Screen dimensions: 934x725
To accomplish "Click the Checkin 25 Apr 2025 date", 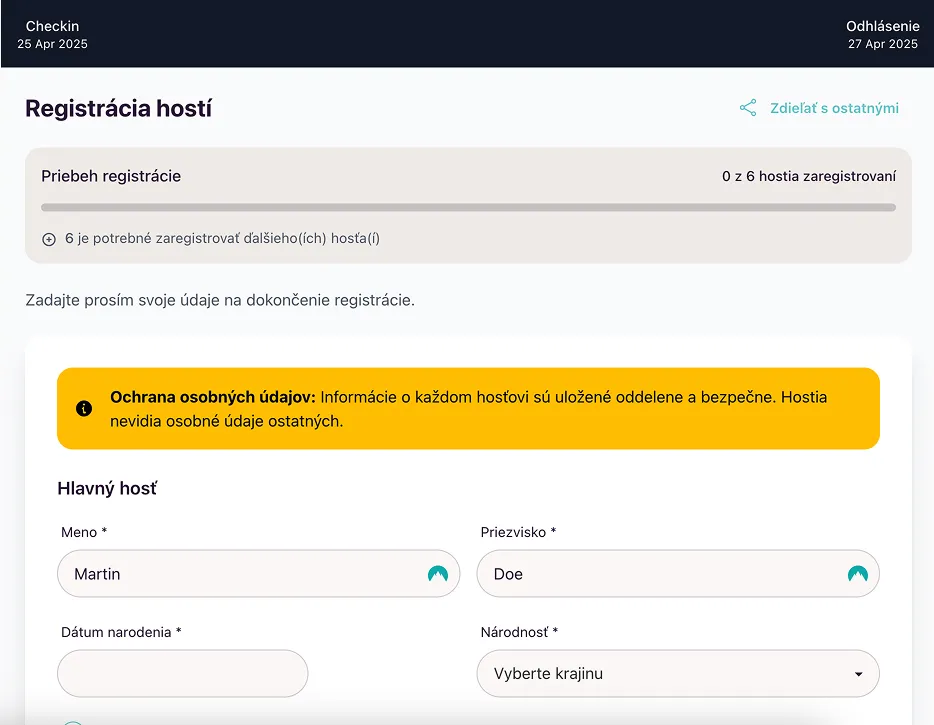I will pyautogui.click(x=52, y=35).
